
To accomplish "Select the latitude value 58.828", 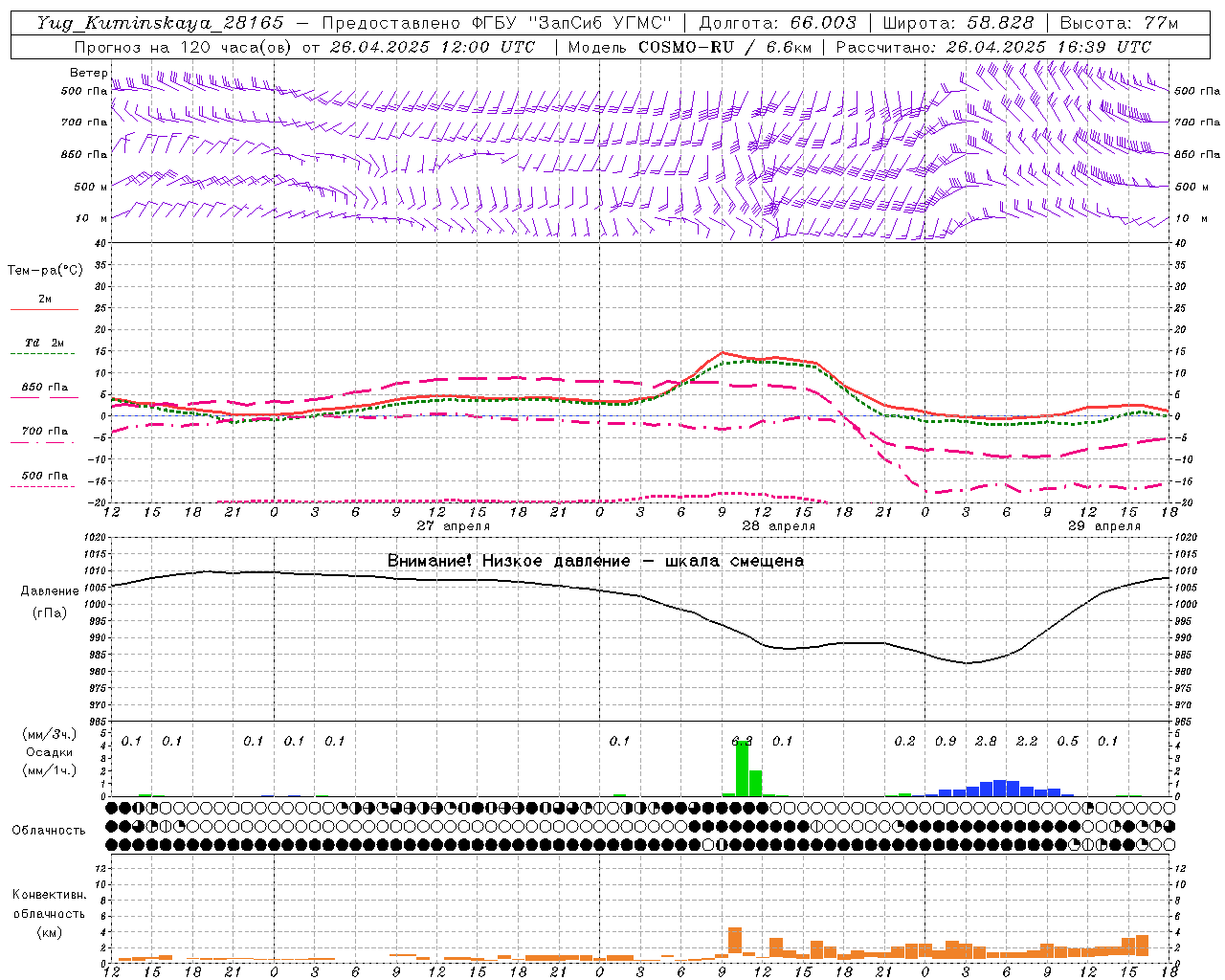I will tap(1000, 23).
